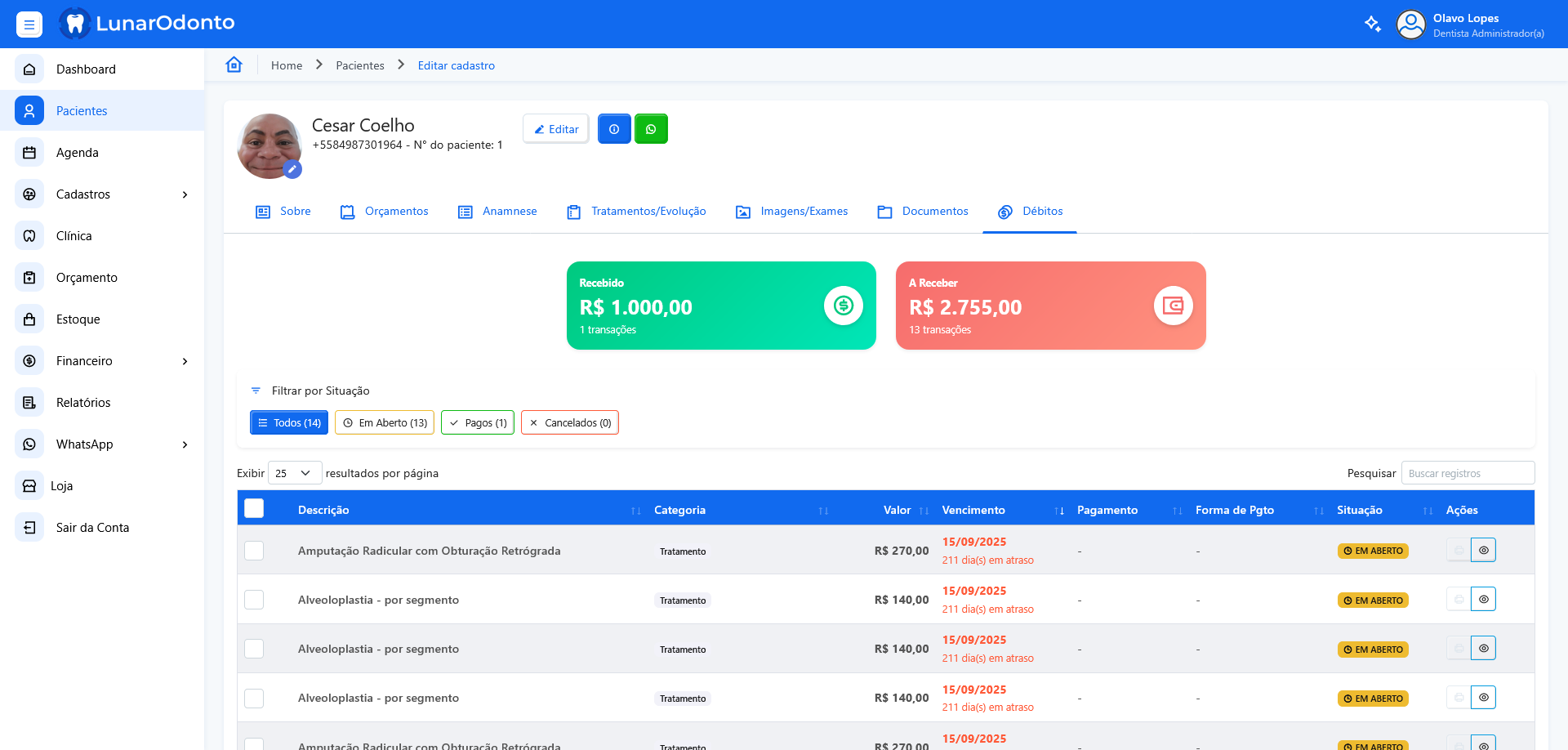Open Estoque from the sidebar

(78, 319)
